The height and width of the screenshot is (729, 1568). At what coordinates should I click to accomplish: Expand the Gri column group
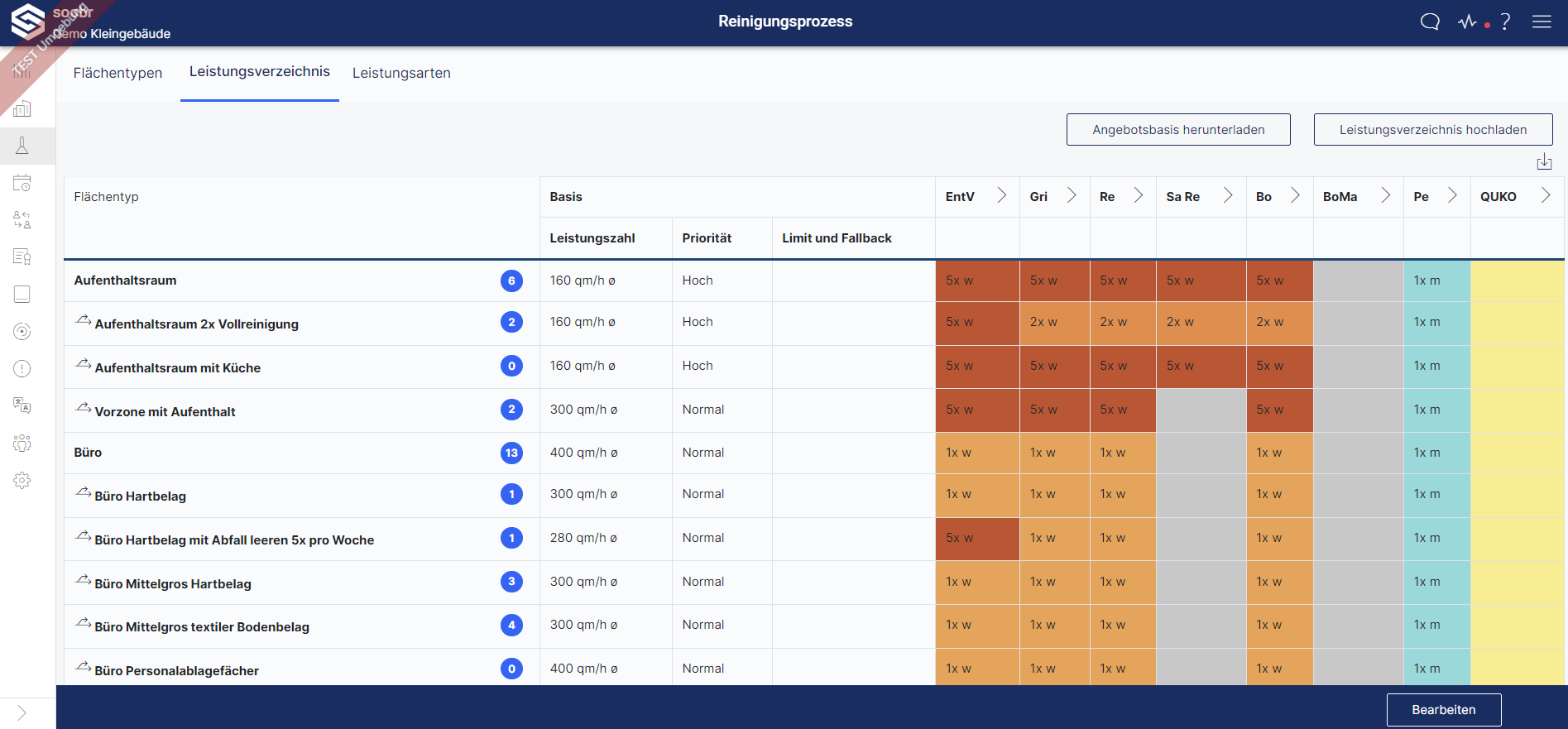tap(1072, 195)
